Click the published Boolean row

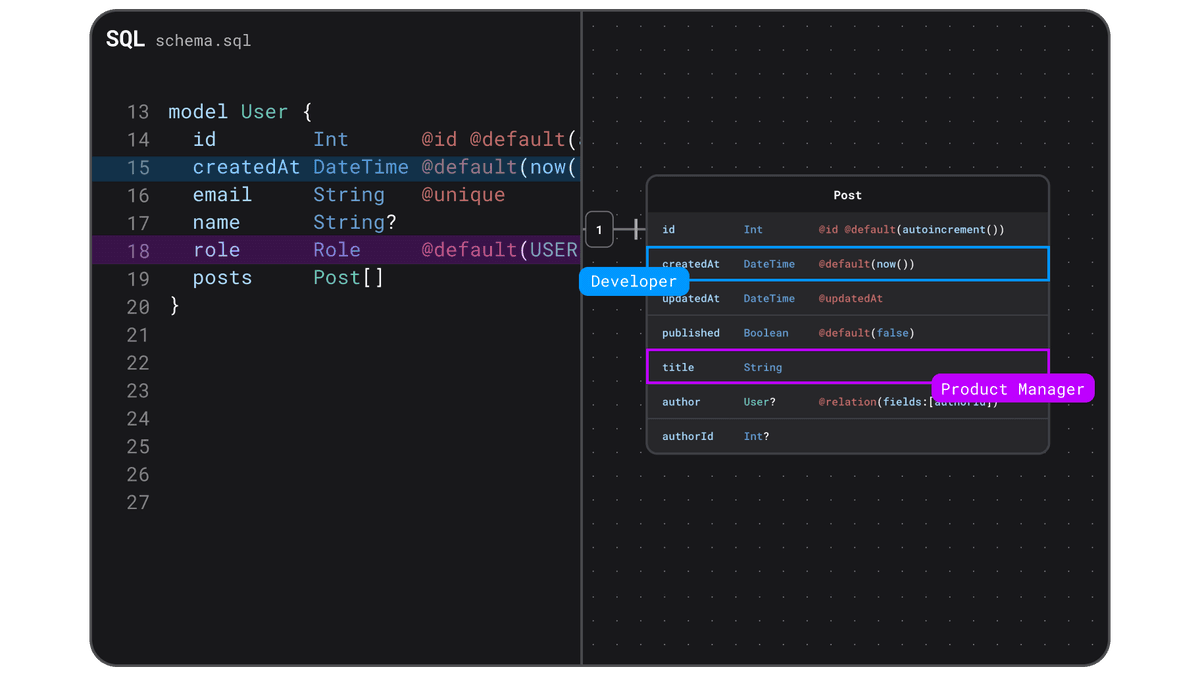click(x=847, y=332)
